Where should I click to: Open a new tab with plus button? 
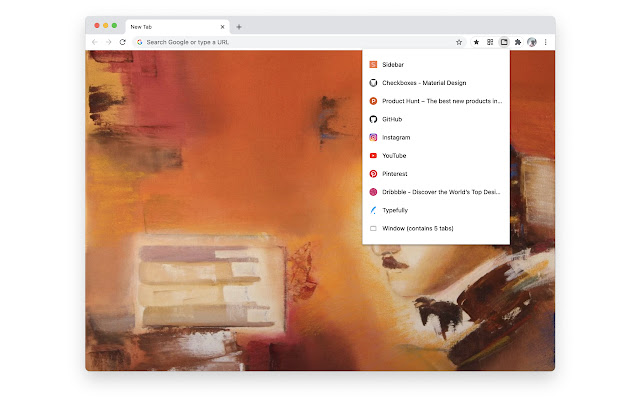click(x=239, y=27)
